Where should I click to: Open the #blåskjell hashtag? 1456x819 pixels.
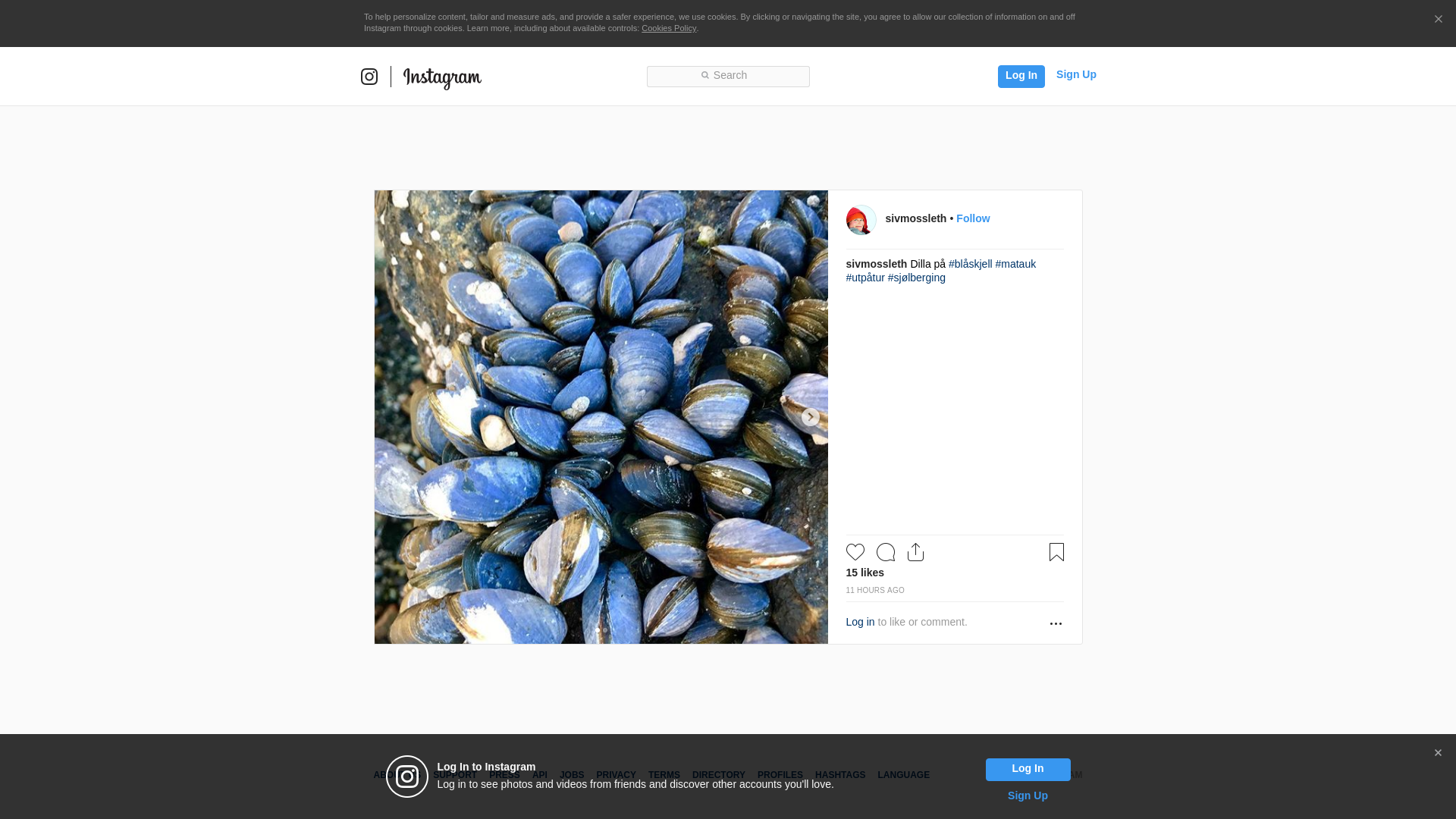(970, 264)
